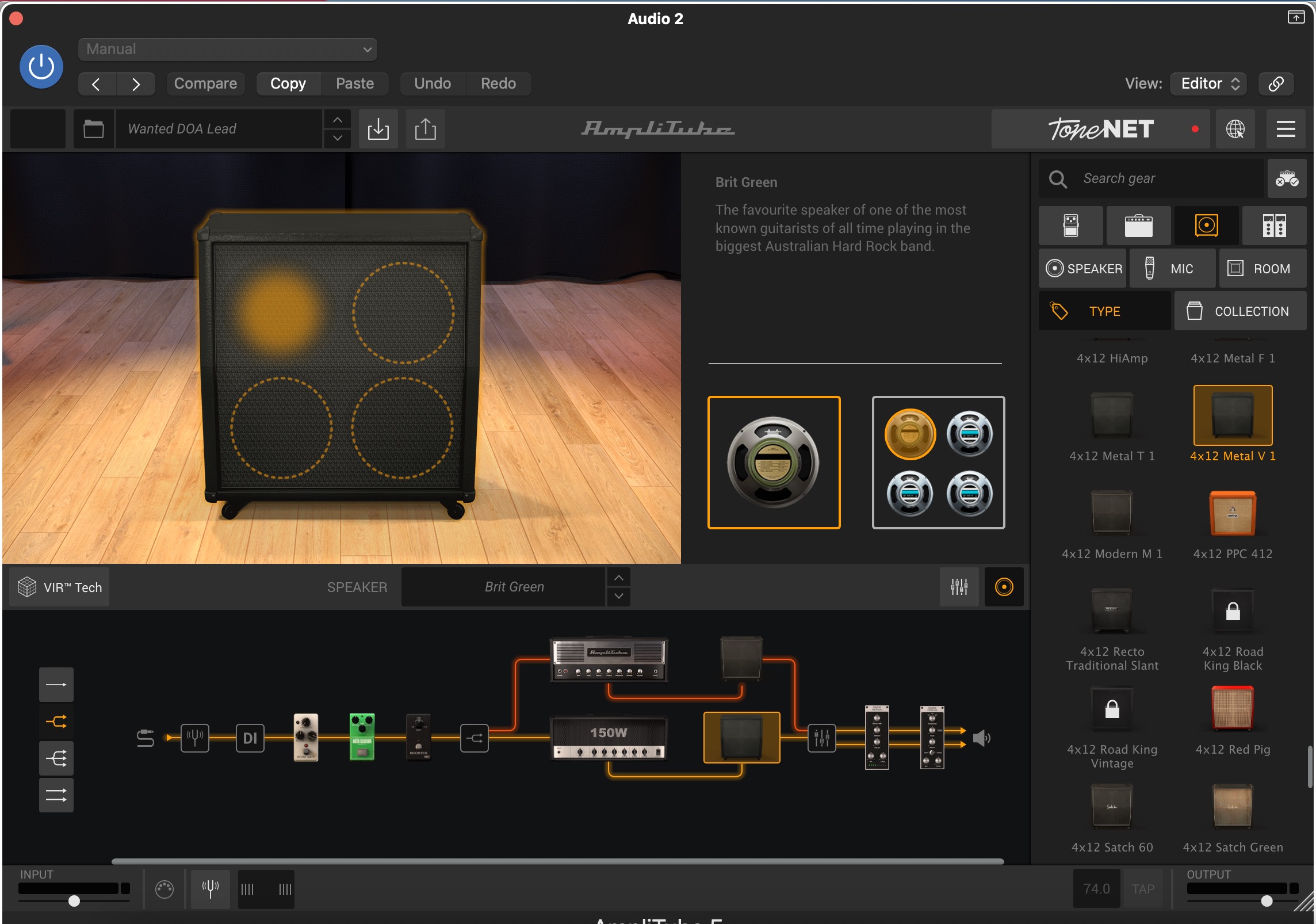Click the link chain icon
Screen dimensions: 1316x924
(1276, 84)
